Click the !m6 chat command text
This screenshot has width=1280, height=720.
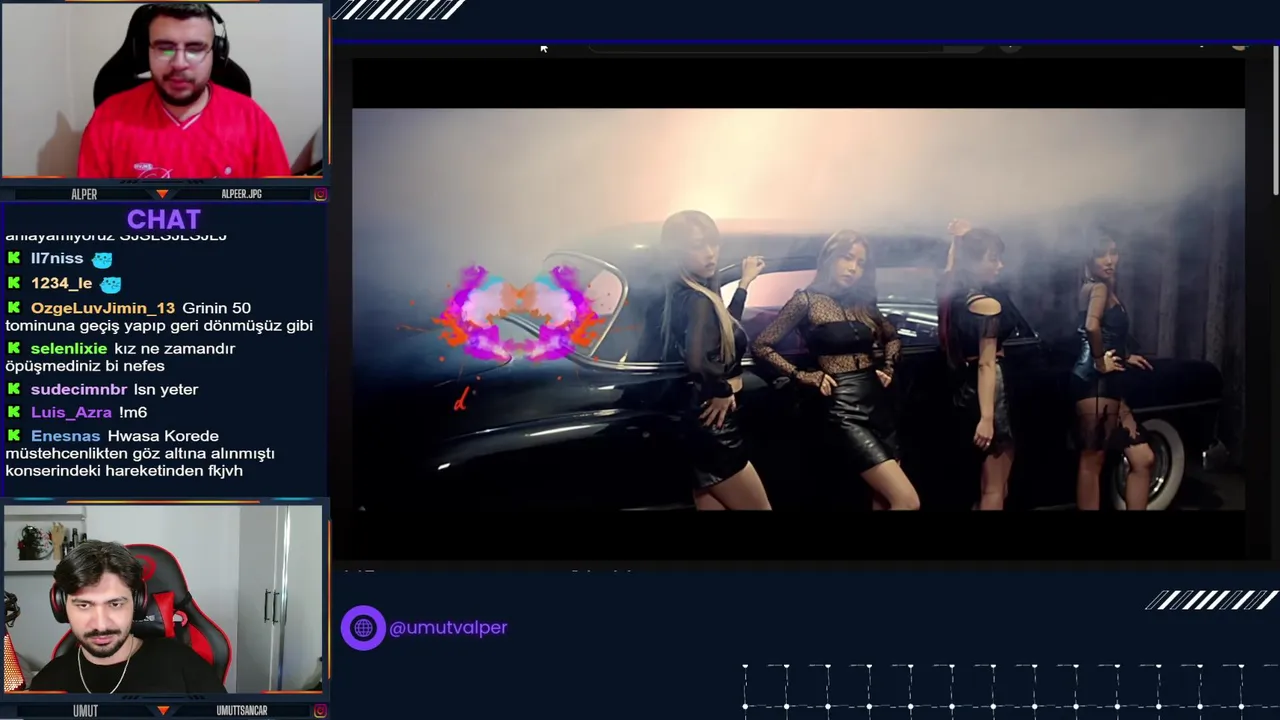[x=133, y=412]
